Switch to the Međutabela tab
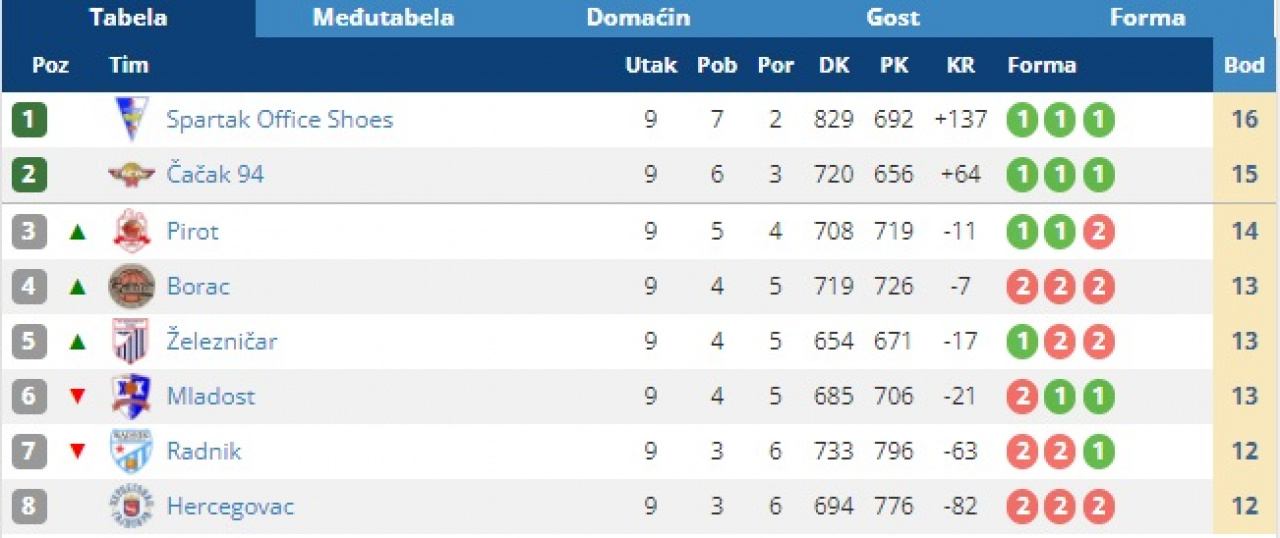 [383, 18]
